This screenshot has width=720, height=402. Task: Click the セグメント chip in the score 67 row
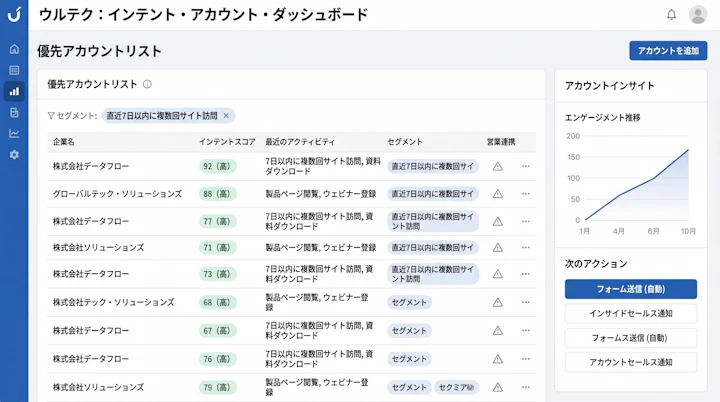(x=409, y=330)
